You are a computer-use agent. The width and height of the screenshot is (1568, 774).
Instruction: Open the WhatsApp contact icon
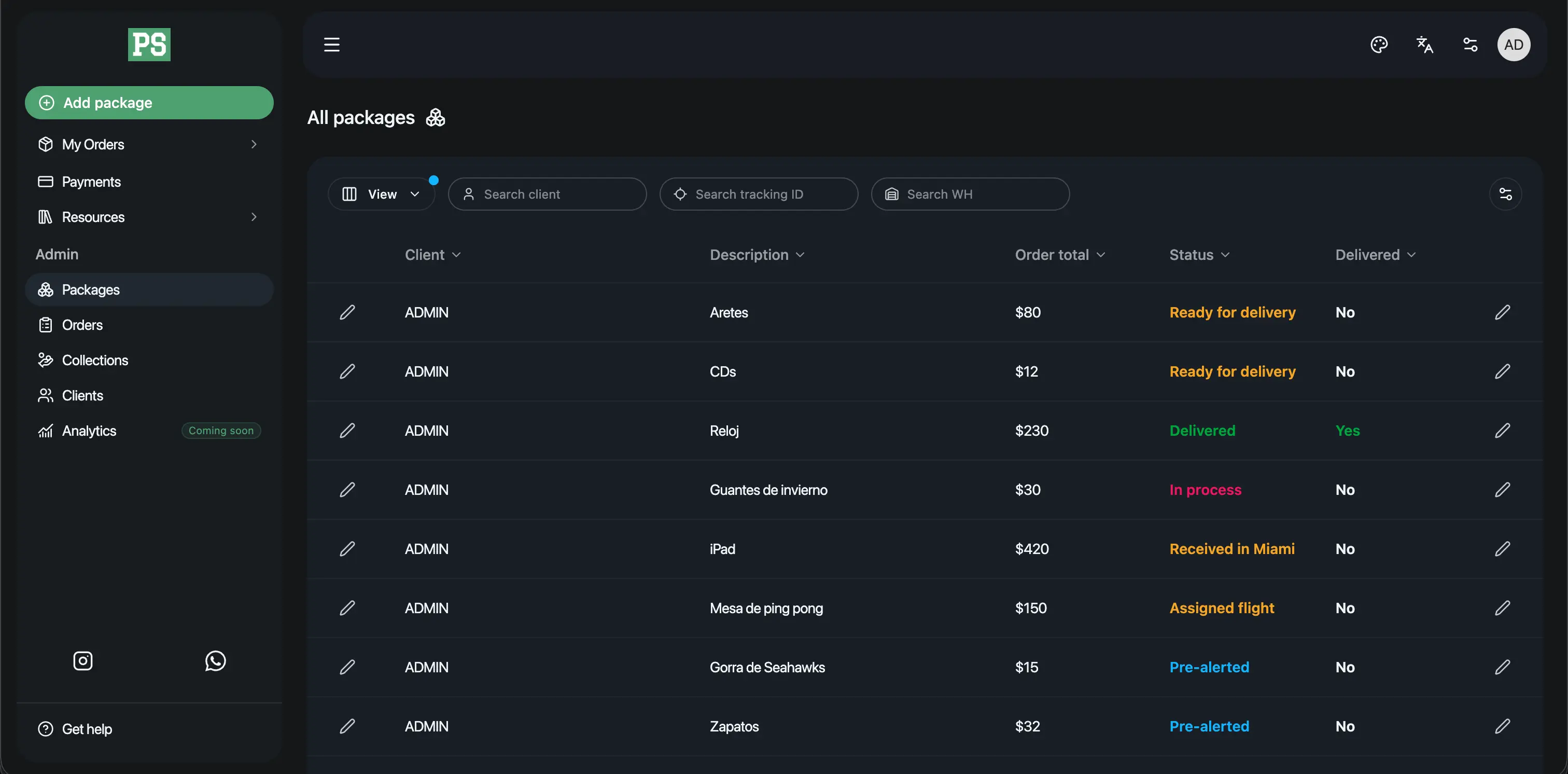tap(216, 661)
